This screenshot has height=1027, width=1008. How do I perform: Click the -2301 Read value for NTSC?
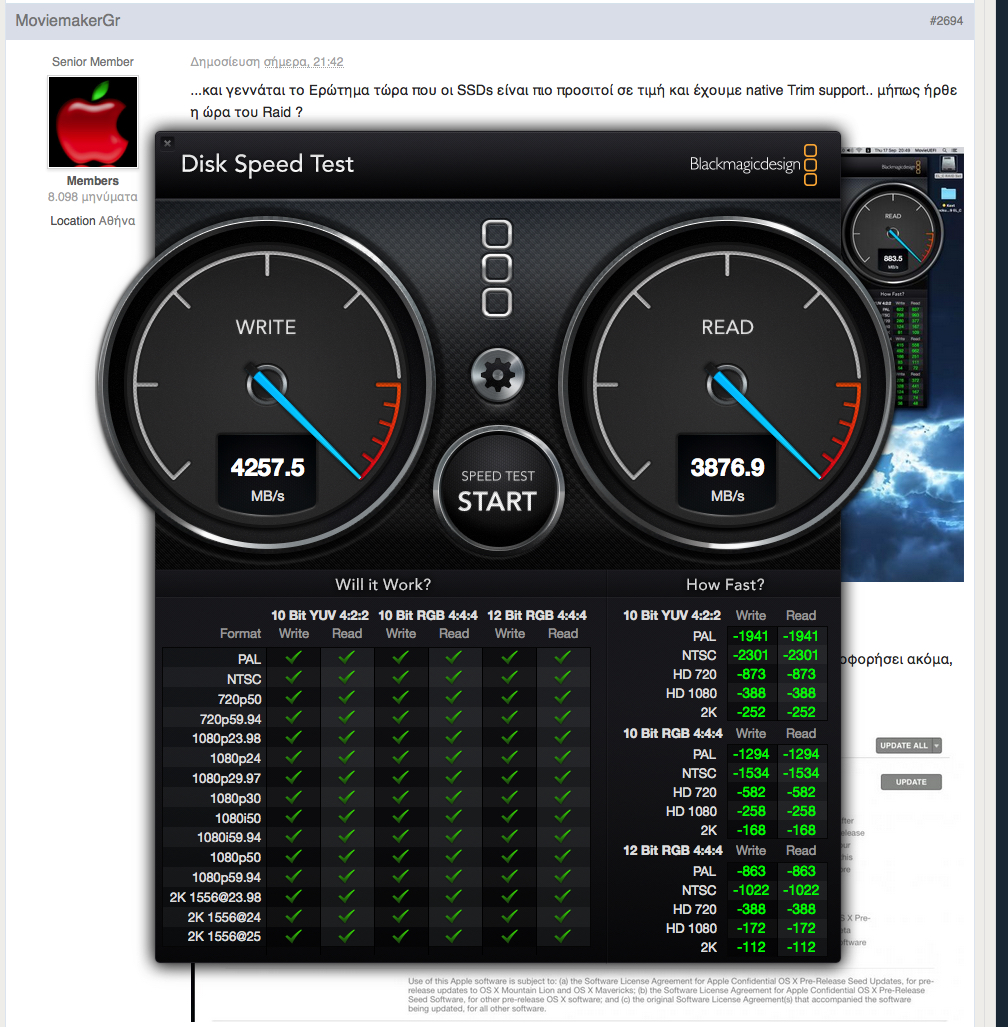(802, 655)
